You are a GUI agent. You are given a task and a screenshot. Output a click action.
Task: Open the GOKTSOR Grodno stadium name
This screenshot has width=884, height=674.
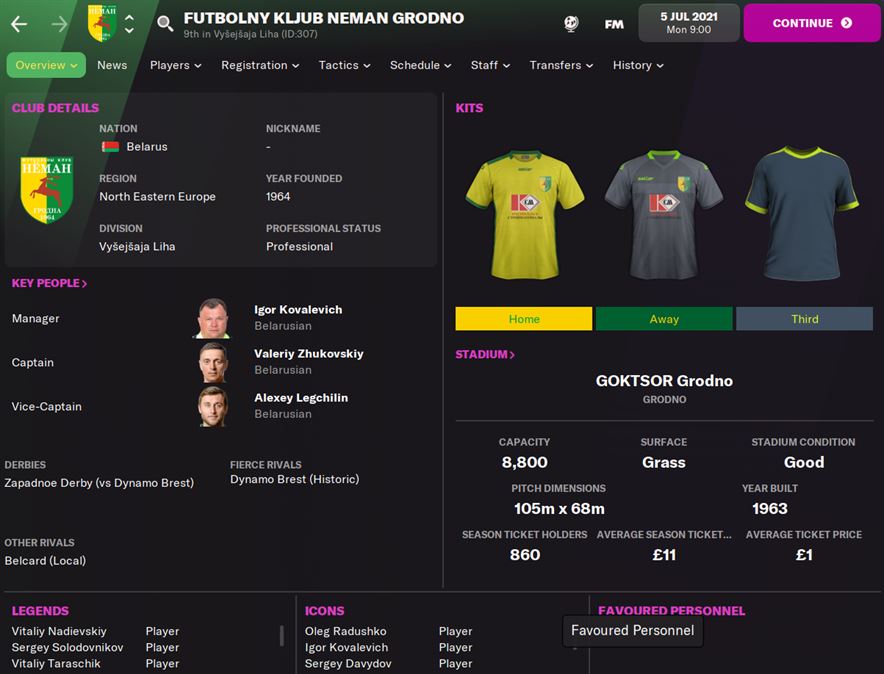[664, 381]
